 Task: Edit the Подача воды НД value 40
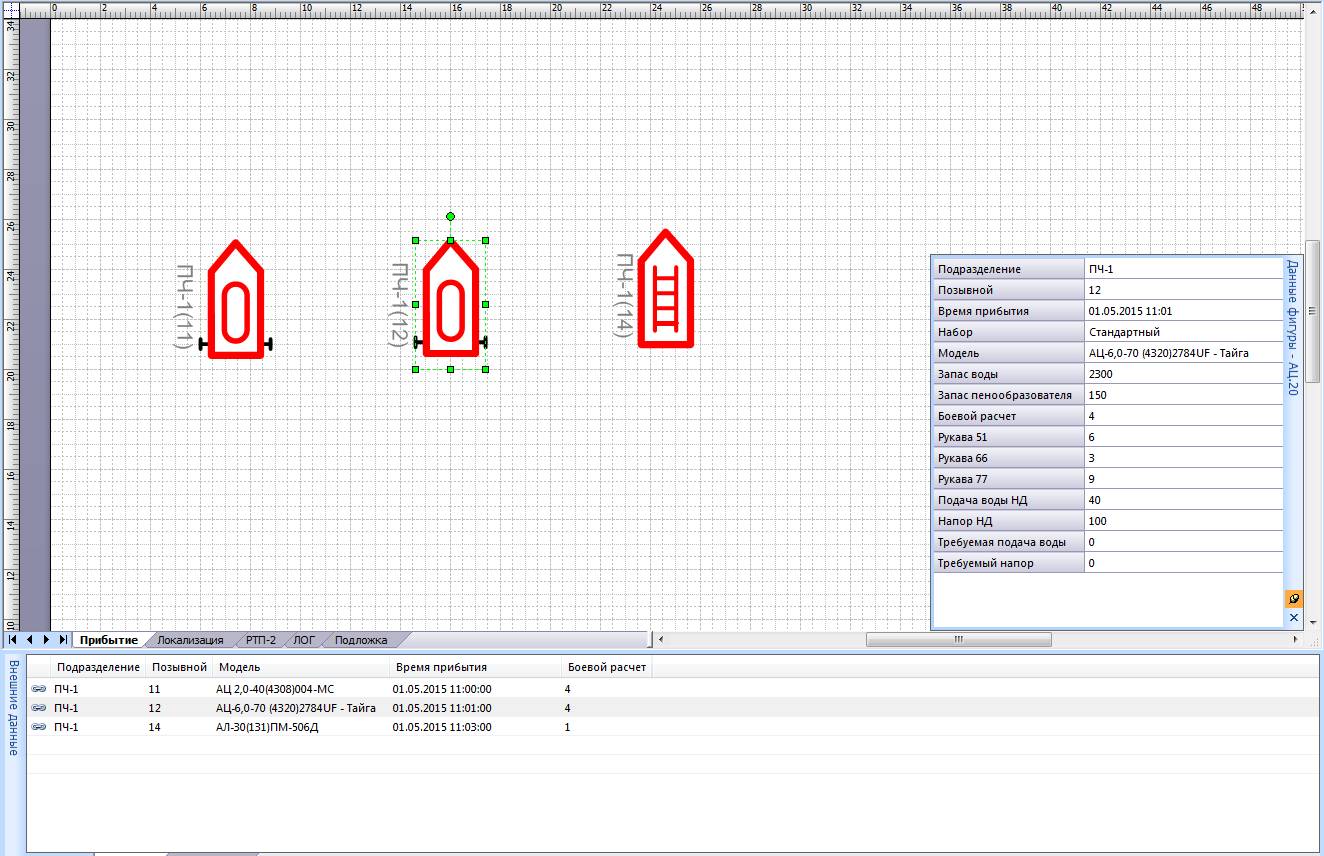[x=1183, y=500]
